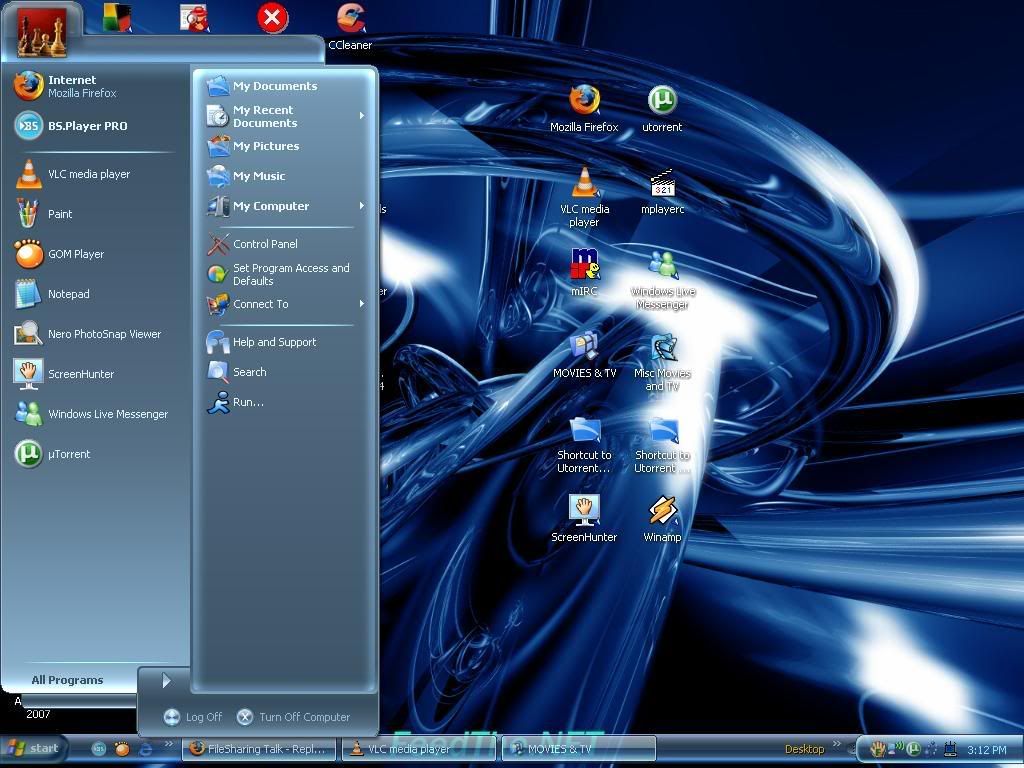Viewport: 1024px width, 768px height.
Task: Launch GOM Player from Quick Launch
Action: tap(122, 749)
